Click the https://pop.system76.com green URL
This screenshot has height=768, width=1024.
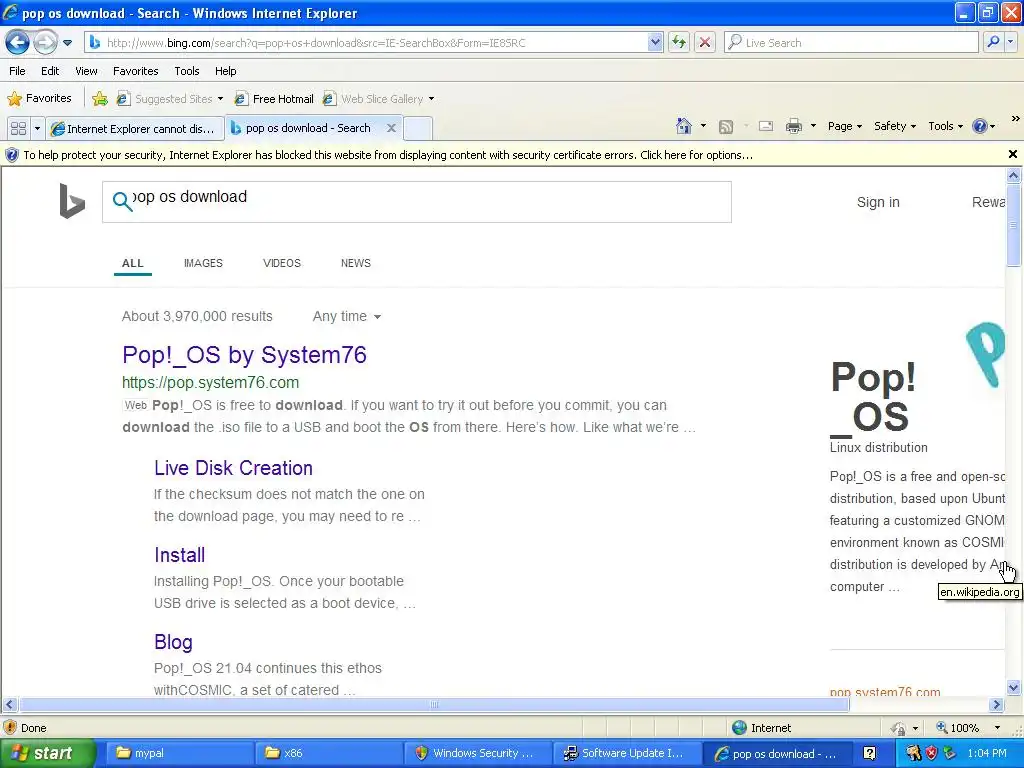(210, 382)
